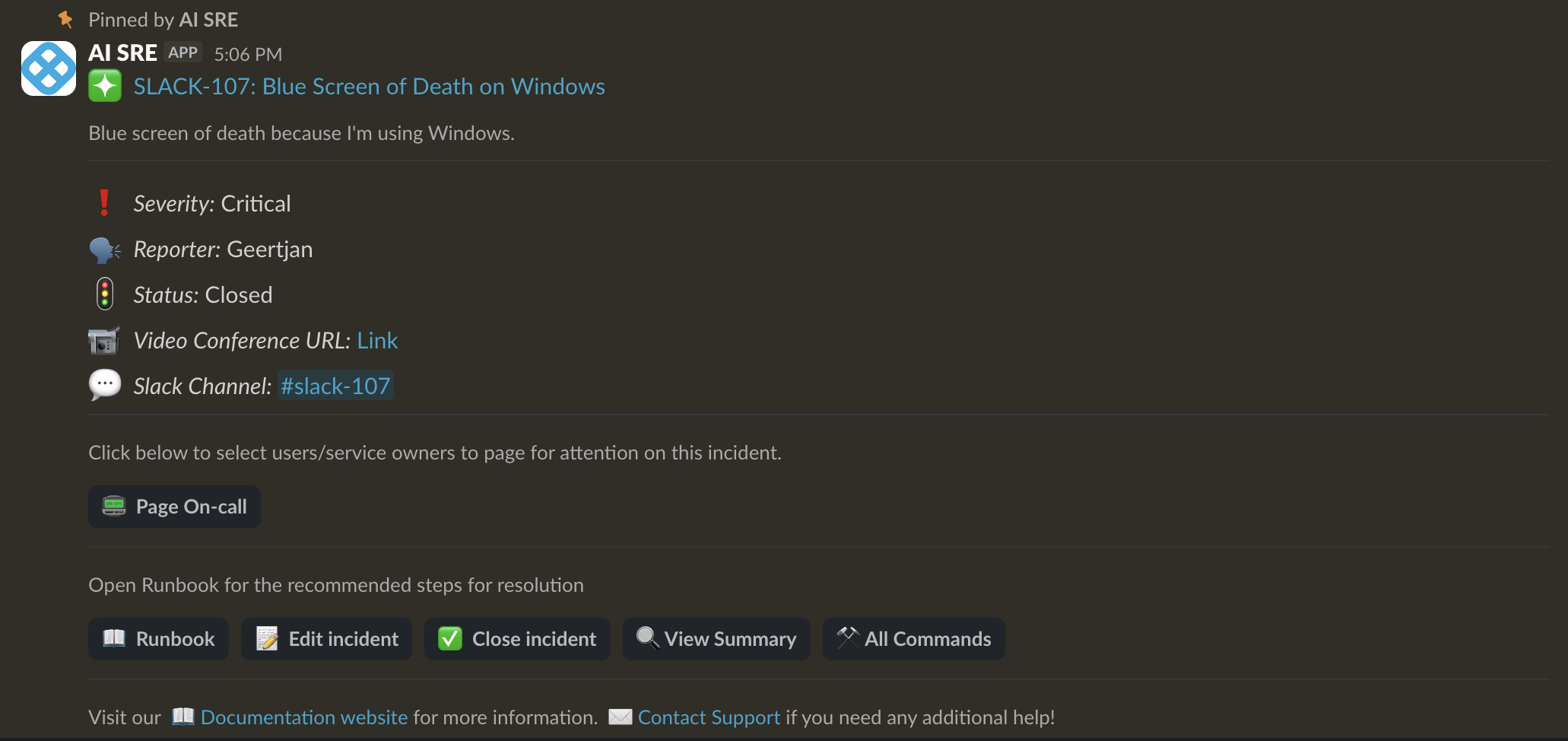Click the red exclamation Severity icon
Image resolution: width=1568 pixels, height=741 pixels.
104,203
